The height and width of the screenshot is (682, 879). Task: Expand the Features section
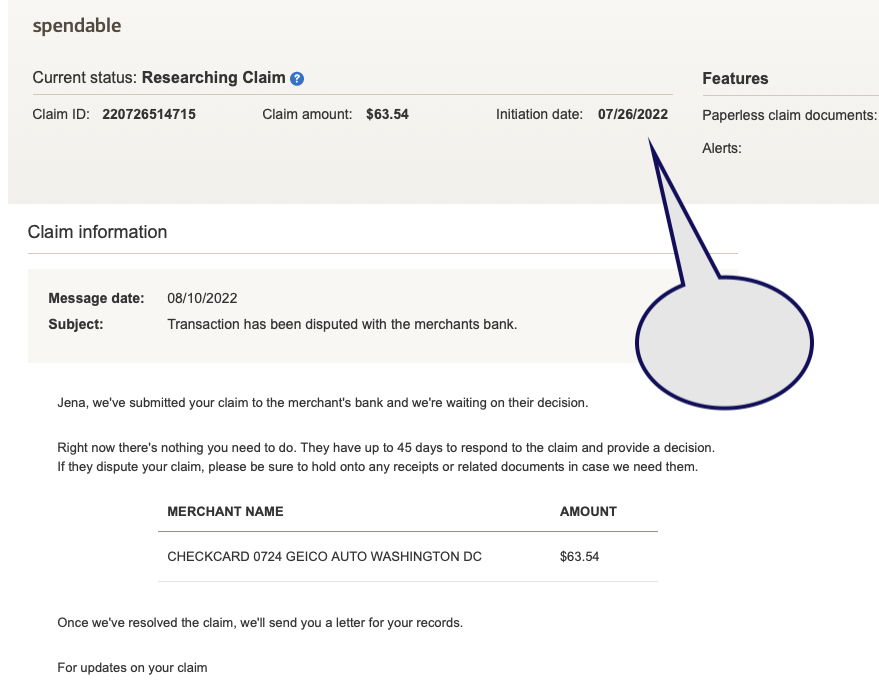(x=734, y=78)
